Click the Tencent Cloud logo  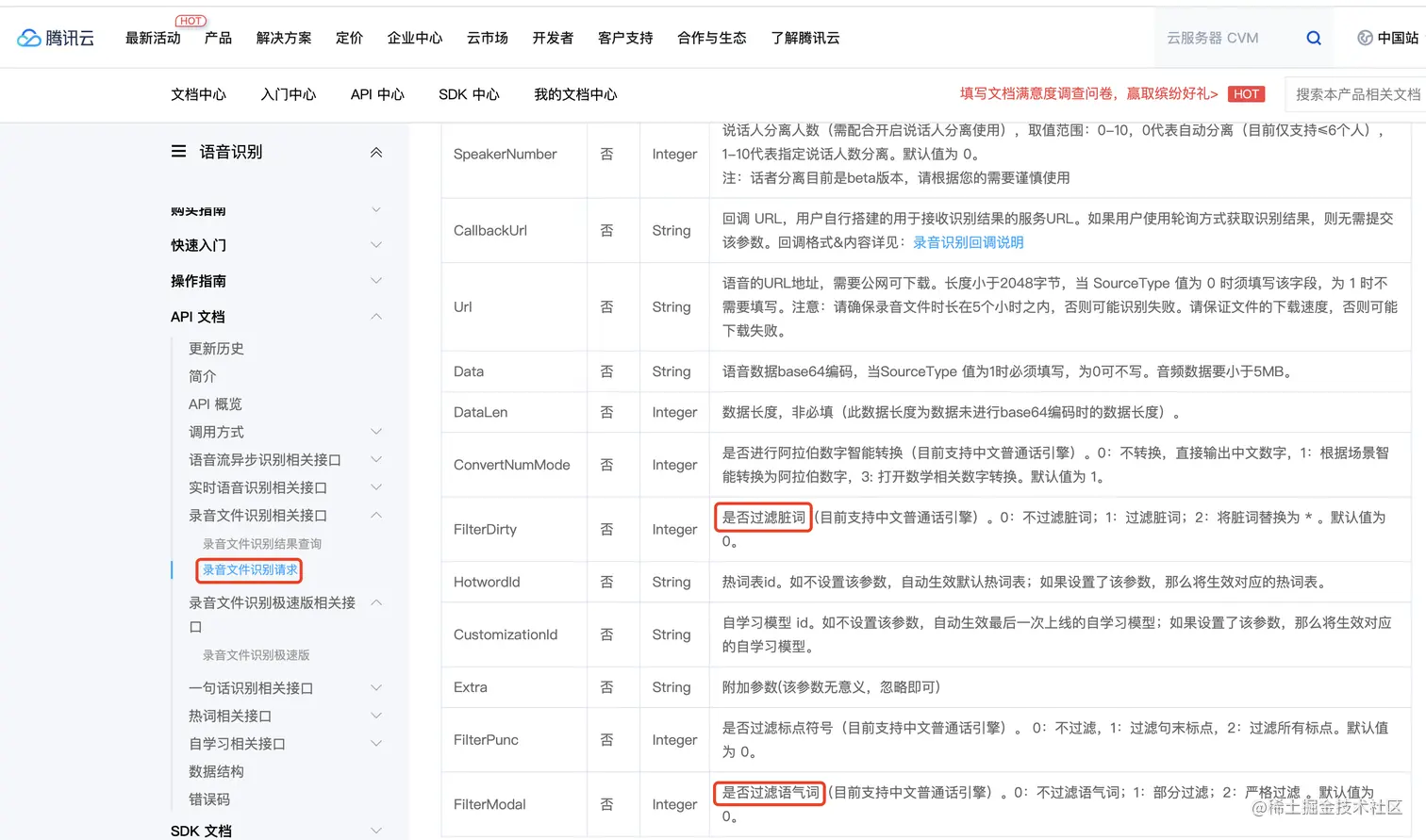click(56, 38)
